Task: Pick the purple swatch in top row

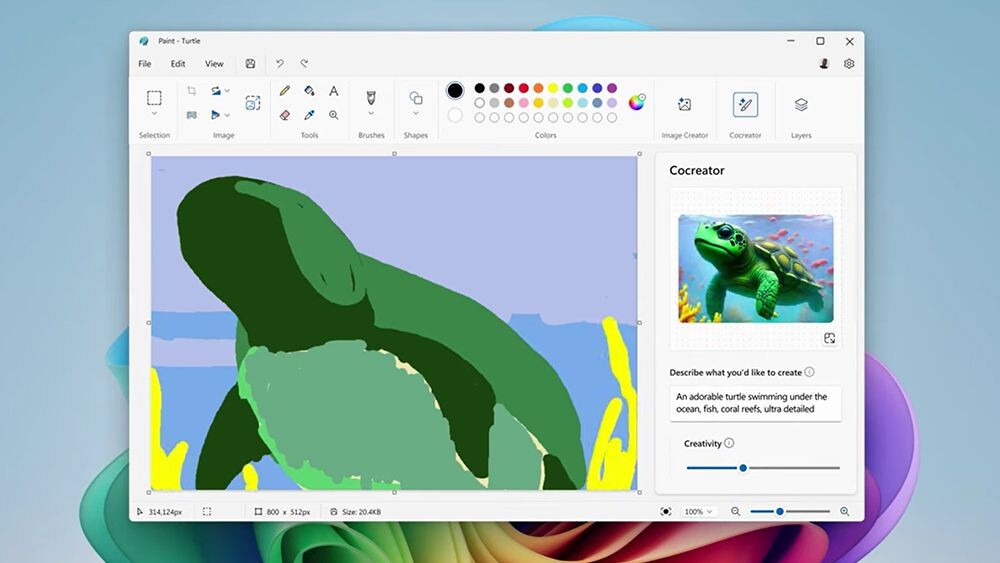Action: 612,88
